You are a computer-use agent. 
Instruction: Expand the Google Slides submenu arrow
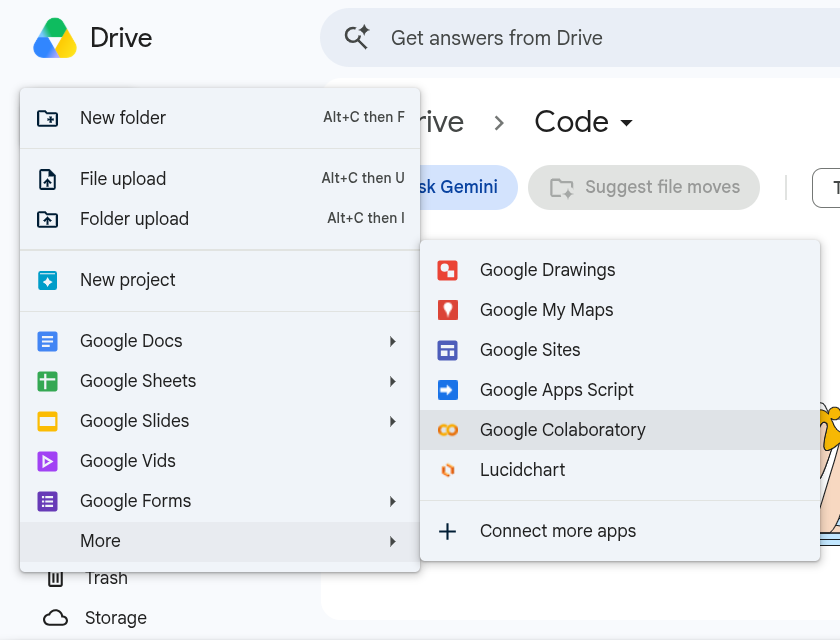point(393,421)
